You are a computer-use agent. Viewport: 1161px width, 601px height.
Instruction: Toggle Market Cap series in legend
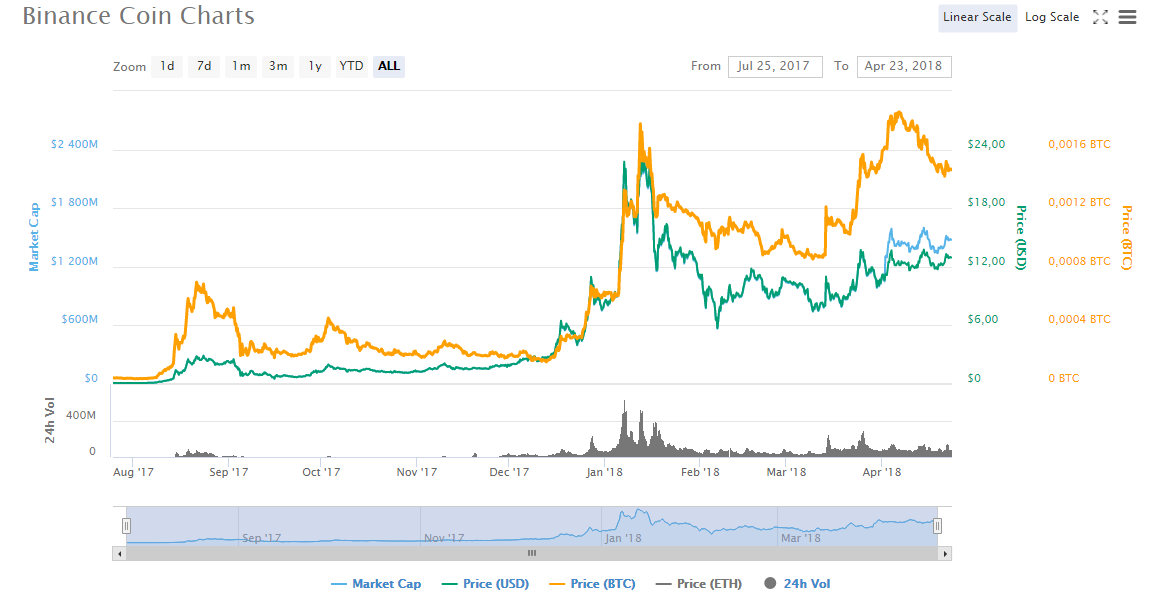[x=375, y=584]
